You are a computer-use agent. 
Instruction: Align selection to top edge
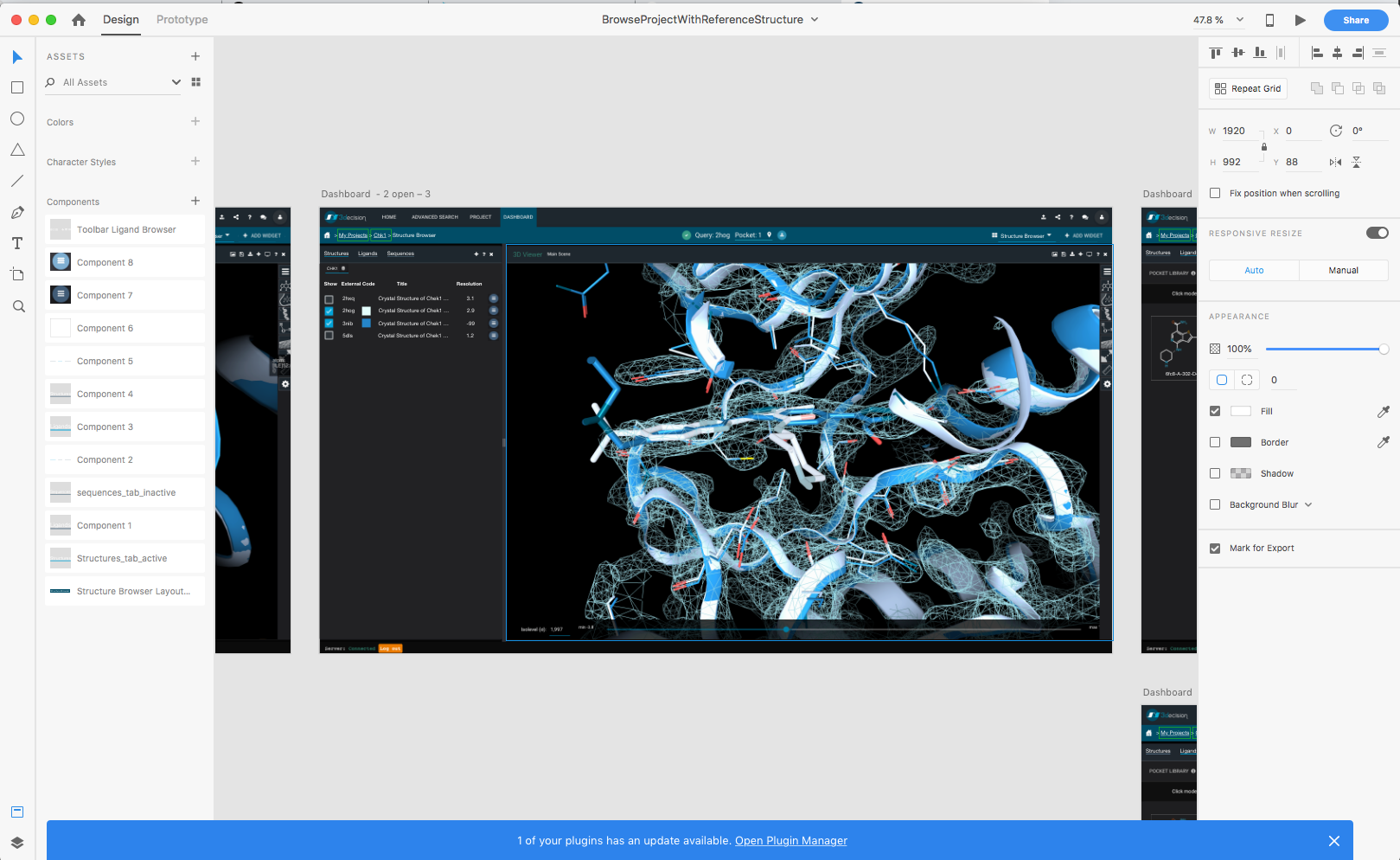coord(1216,53)
